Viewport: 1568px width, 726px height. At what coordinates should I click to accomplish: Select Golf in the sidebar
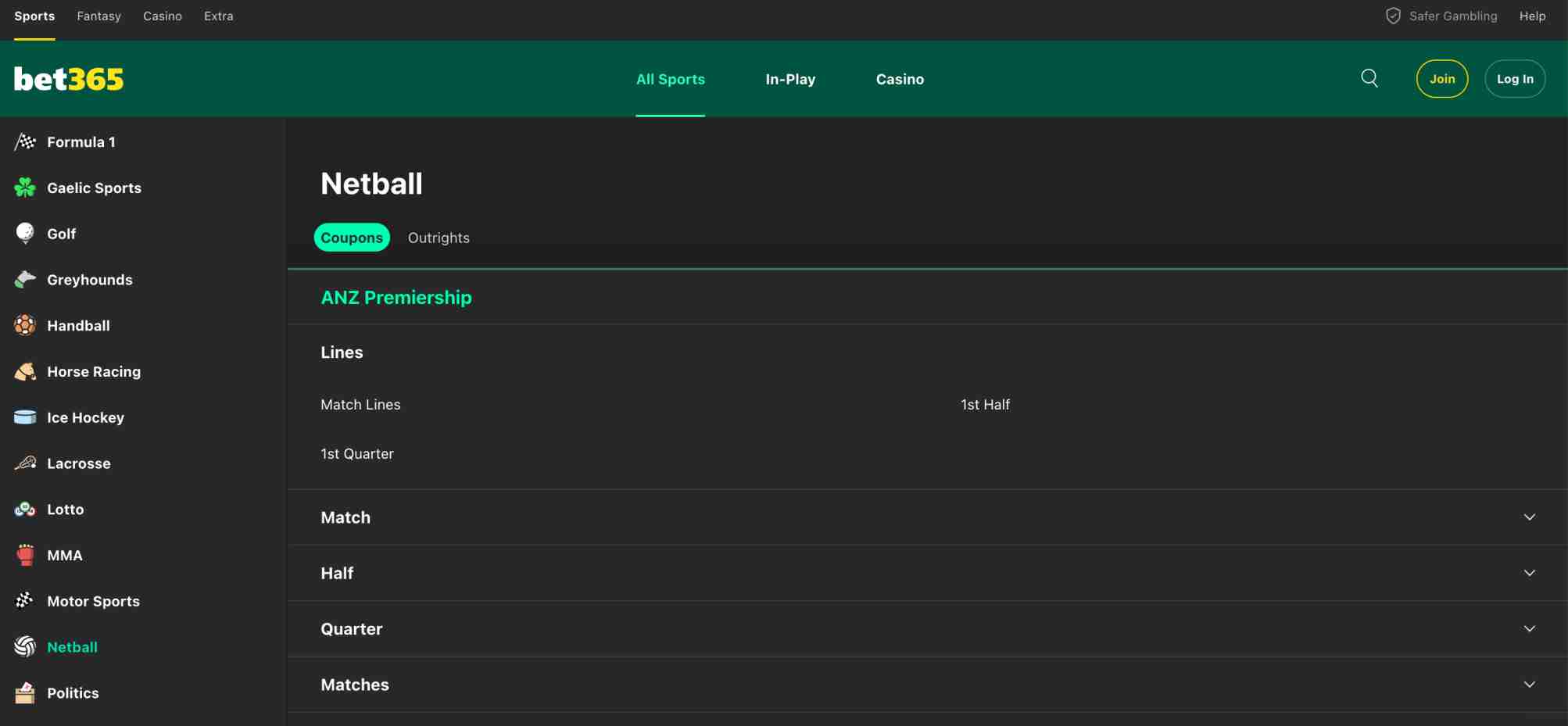tap(61, 234)
